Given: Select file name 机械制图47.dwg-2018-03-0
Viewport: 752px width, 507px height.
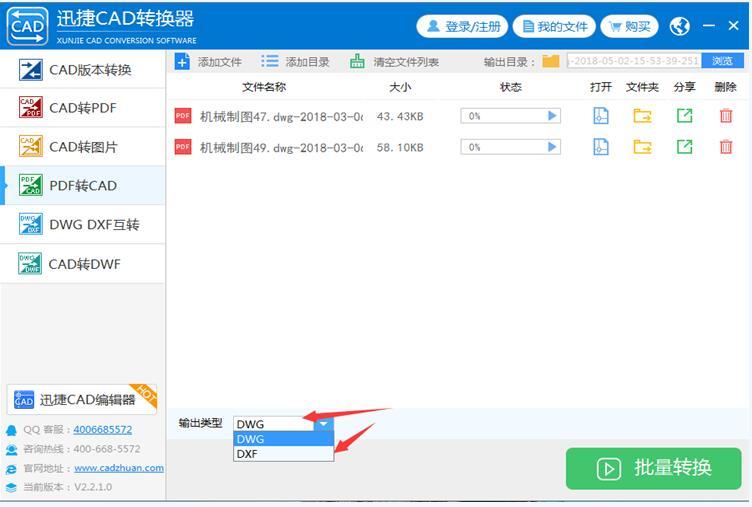Looking at the screenshot, I should (x=281, y=117).
